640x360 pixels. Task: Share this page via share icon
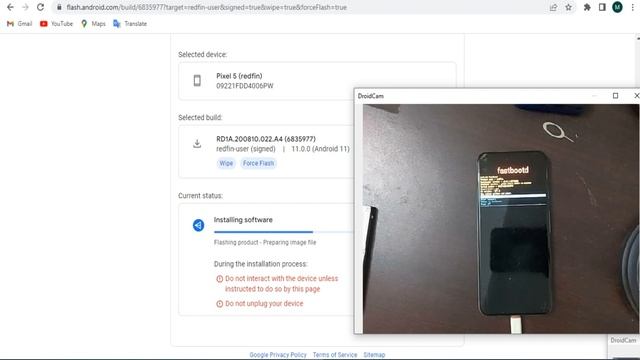point(553,7)
